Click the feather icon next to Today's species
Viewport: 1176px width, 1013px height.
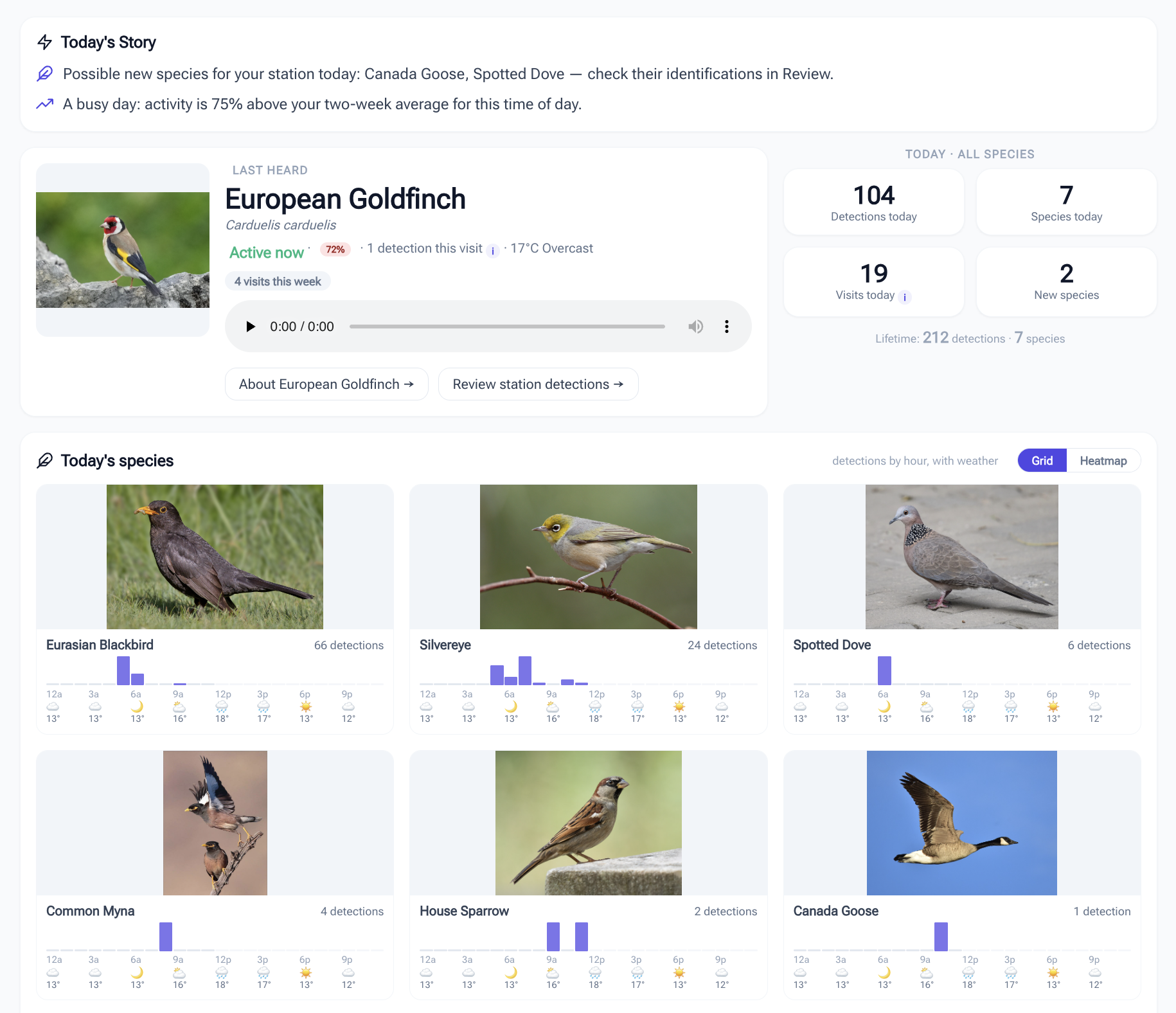click(x=44, y=460)
